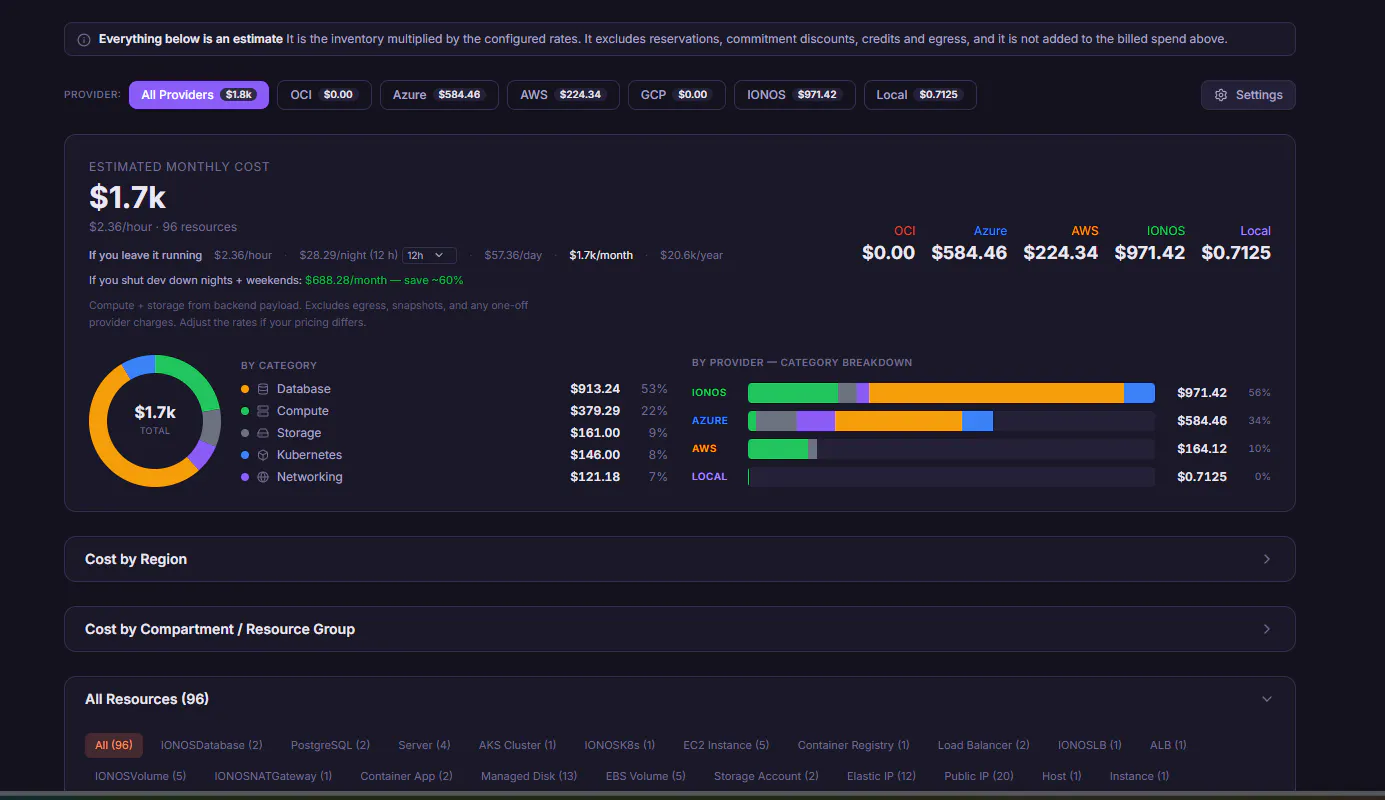1385x800 pixels.
Task: Click the gear icon in Settings button
Action: point(1221,95)
